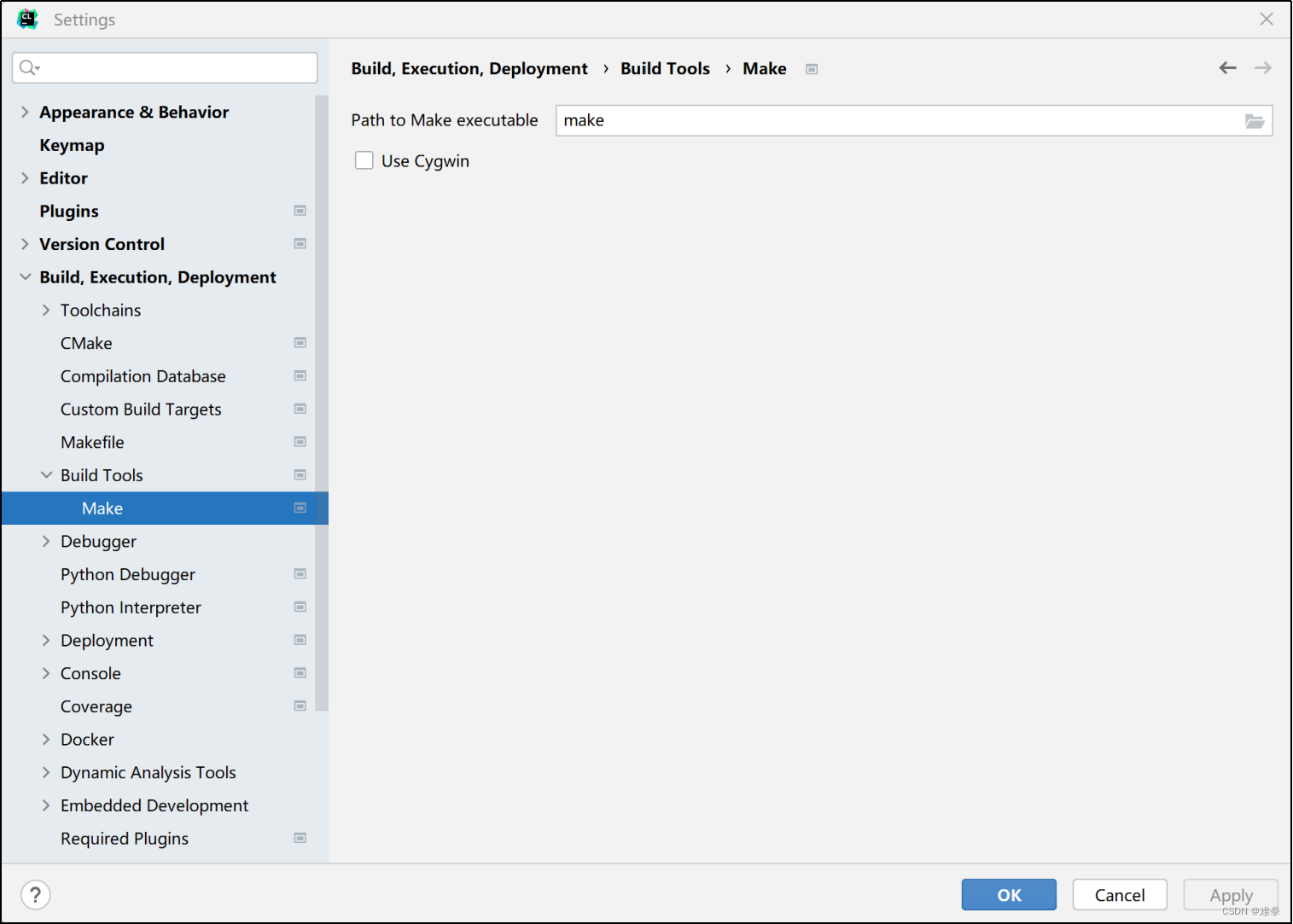1293x924 pixels.
Task: Open search options with magnifier dropdown icon
Action: [x=29, y=67]
